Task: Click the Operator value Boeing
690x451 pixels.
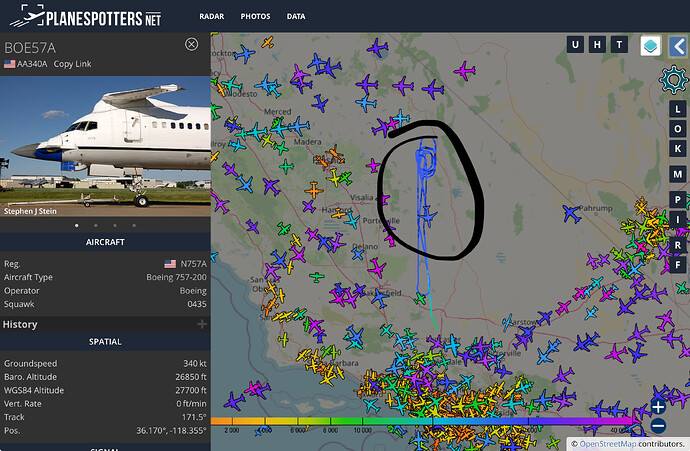Action: [x=193, y=291]
